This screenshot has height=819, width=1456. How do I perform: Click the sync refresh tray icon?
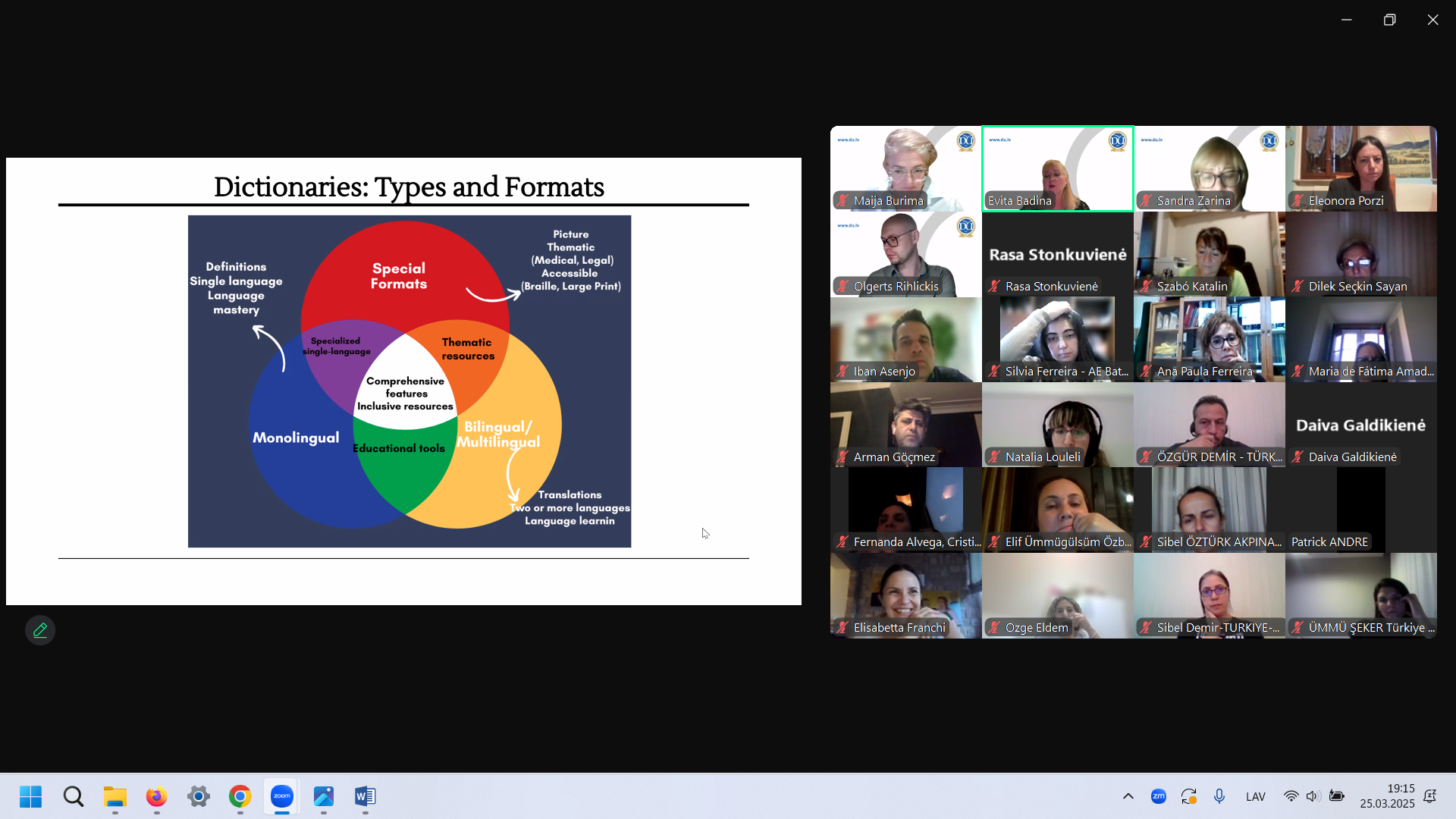coord(1188,796)
